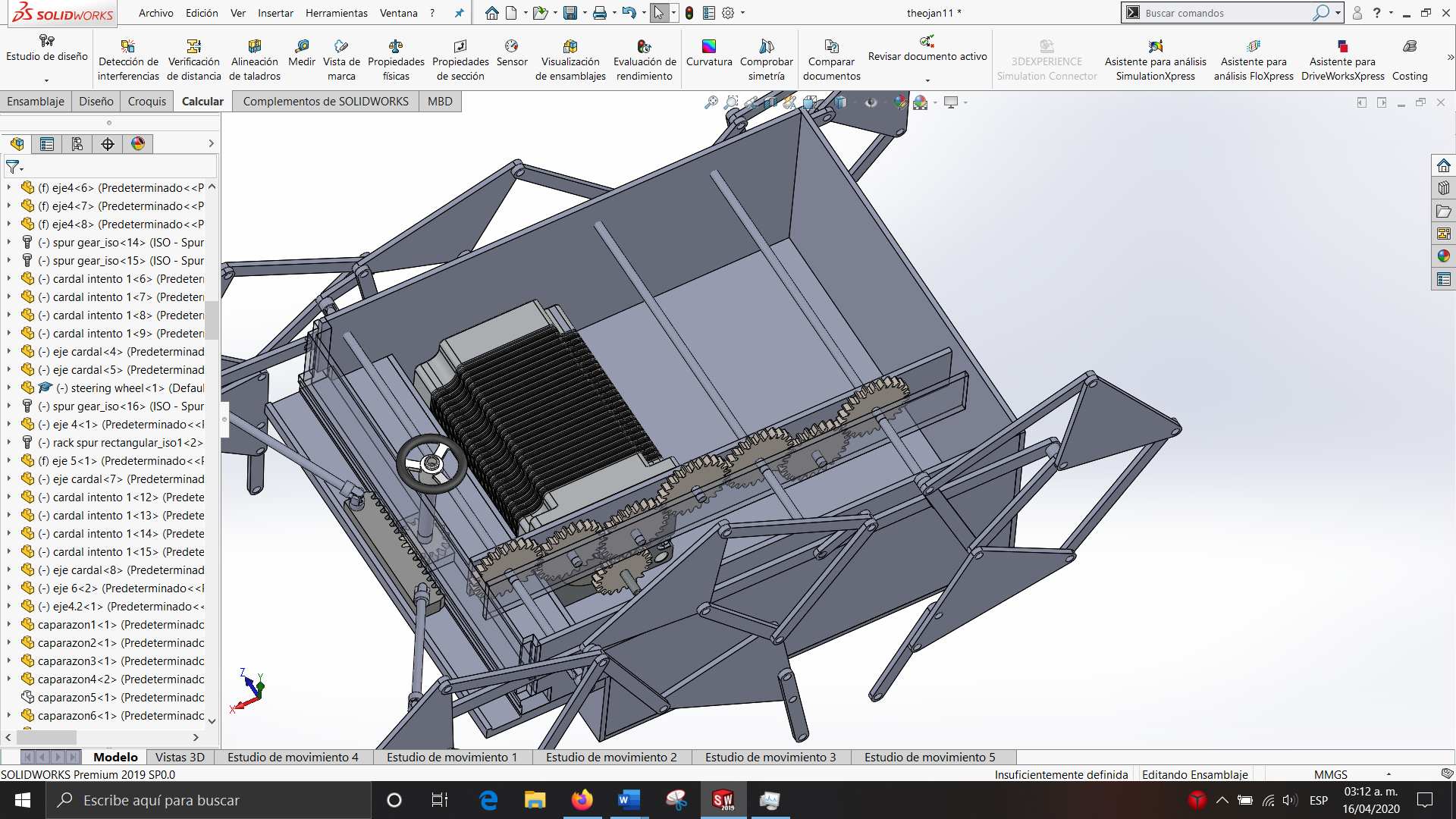Select caparazon5<1> in feature tree
This screenshot has width=1456, height=819.
coord(121,697)
